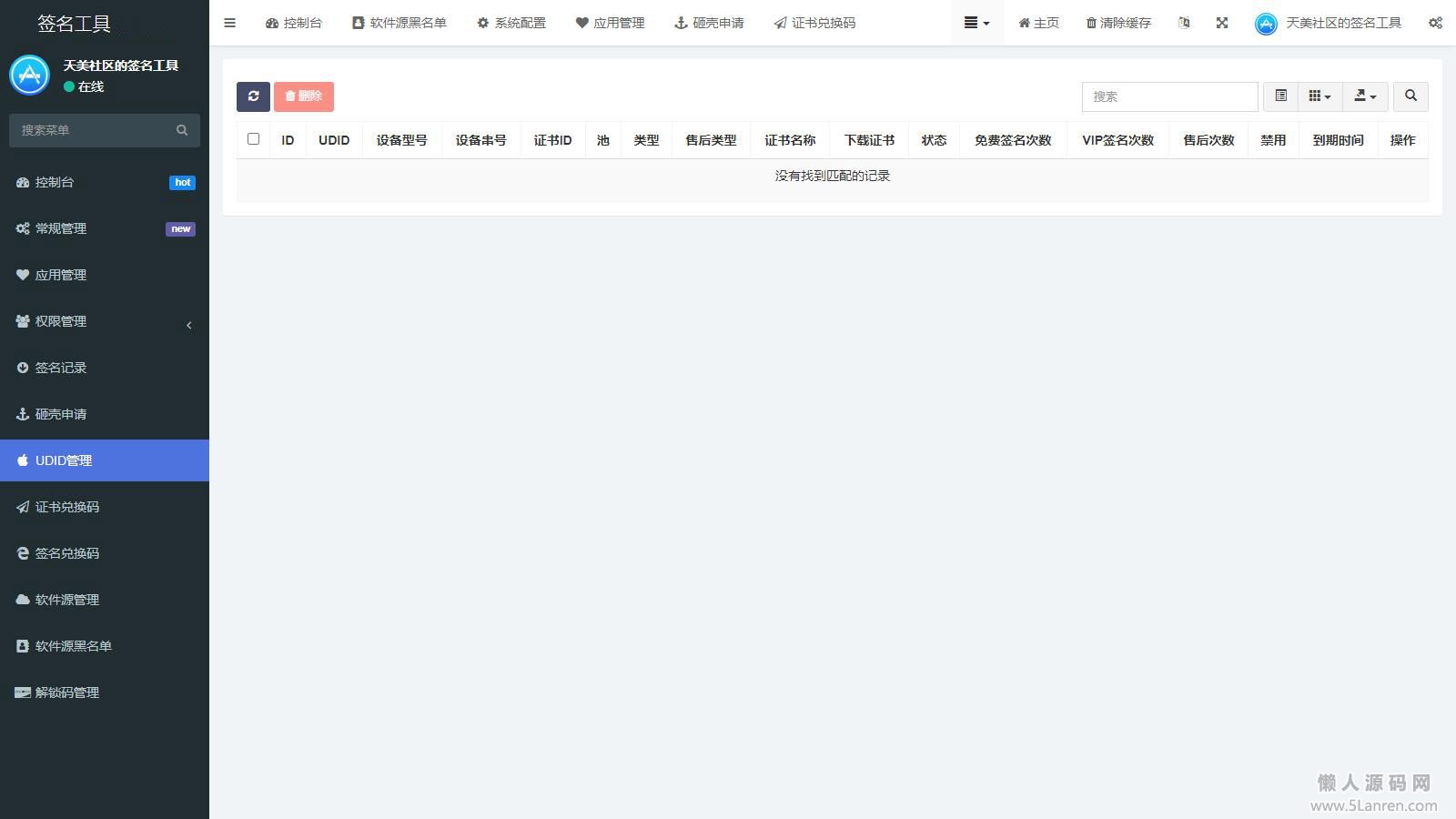1456x819 pixels.
Task: Open 砸壳申请 in the sidebar
Action: point(105,414)
